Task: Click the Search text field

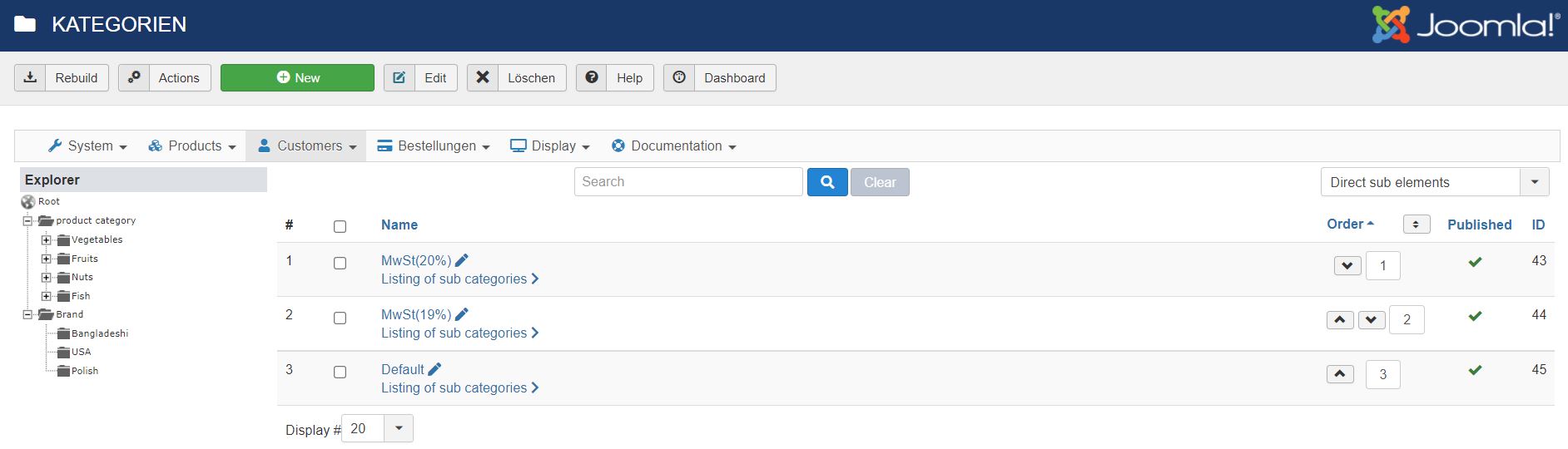Action: click(x=687, y=182)
